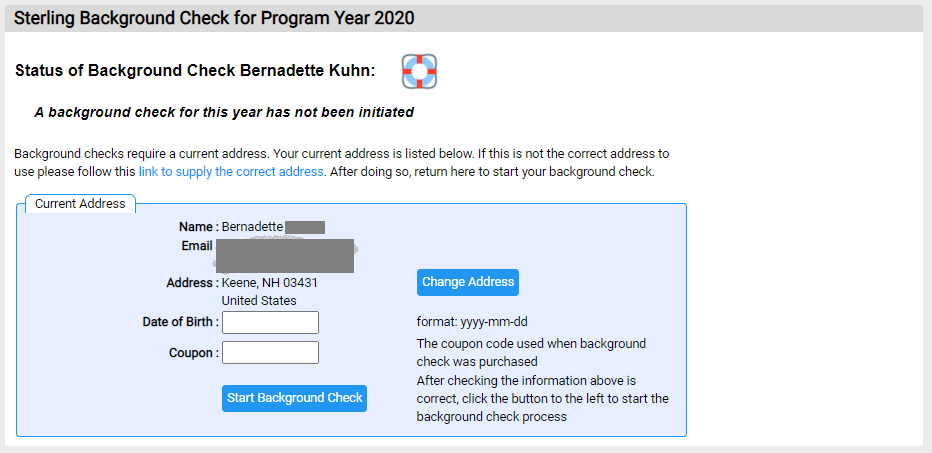Click the Sterling Background Check page heading
Viewport: 932px width, 453px height.
214,18
